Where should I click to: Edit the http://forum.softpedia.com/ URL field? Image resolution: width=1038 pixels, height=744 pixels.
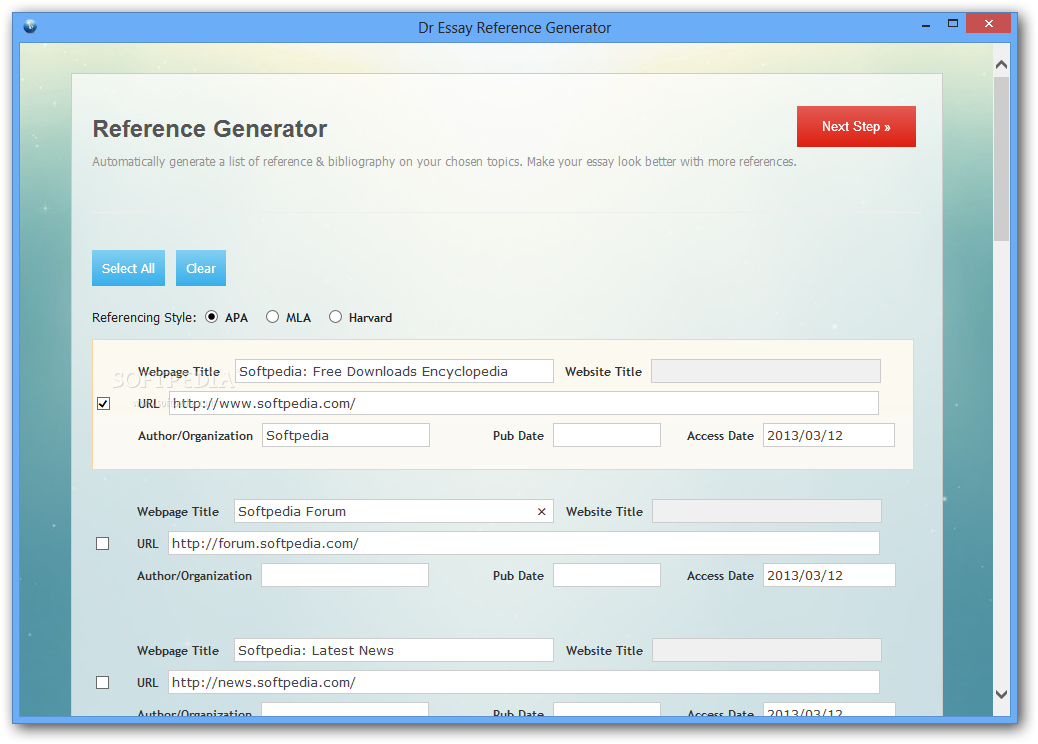tap(524, 543)
